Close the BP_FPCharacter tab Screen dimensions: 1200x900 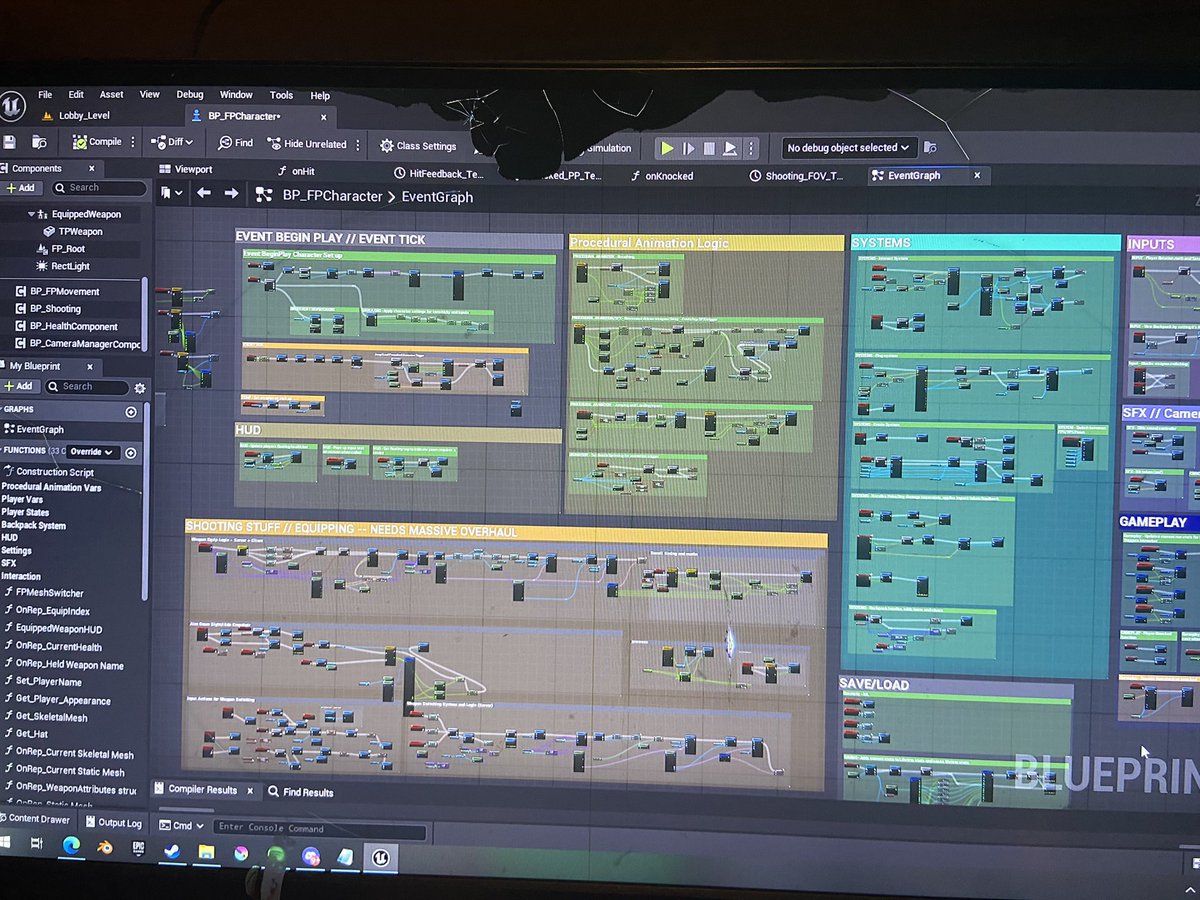(324, 117)
